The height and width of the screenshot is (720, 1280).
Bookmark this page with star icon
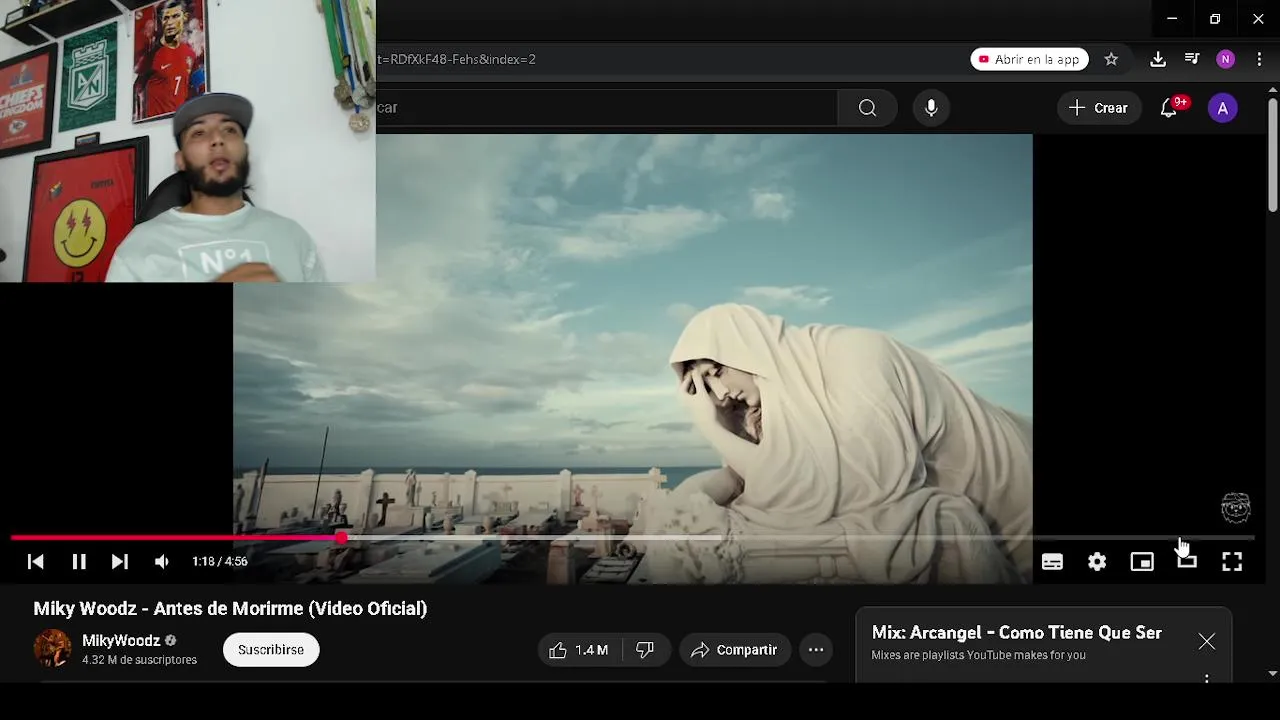(1111, 59)
